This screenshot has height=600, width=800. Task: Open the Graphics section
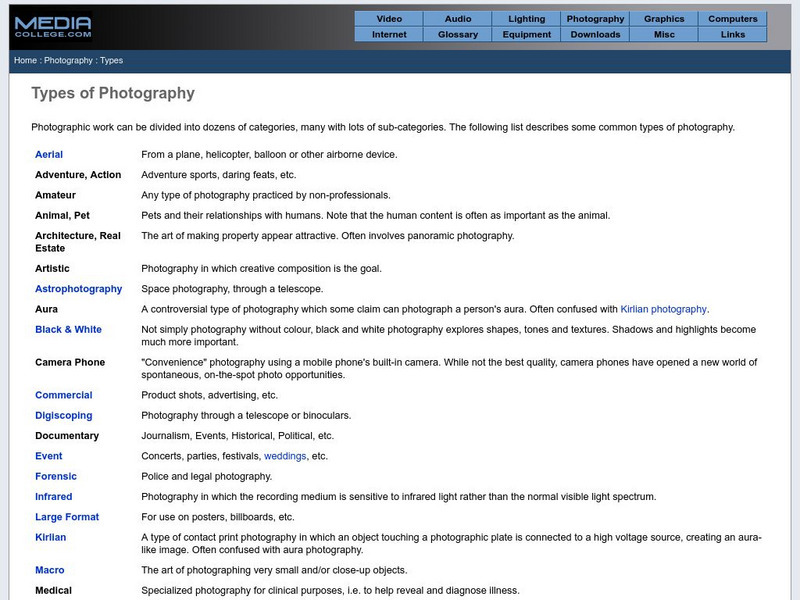tap(663, 18)
